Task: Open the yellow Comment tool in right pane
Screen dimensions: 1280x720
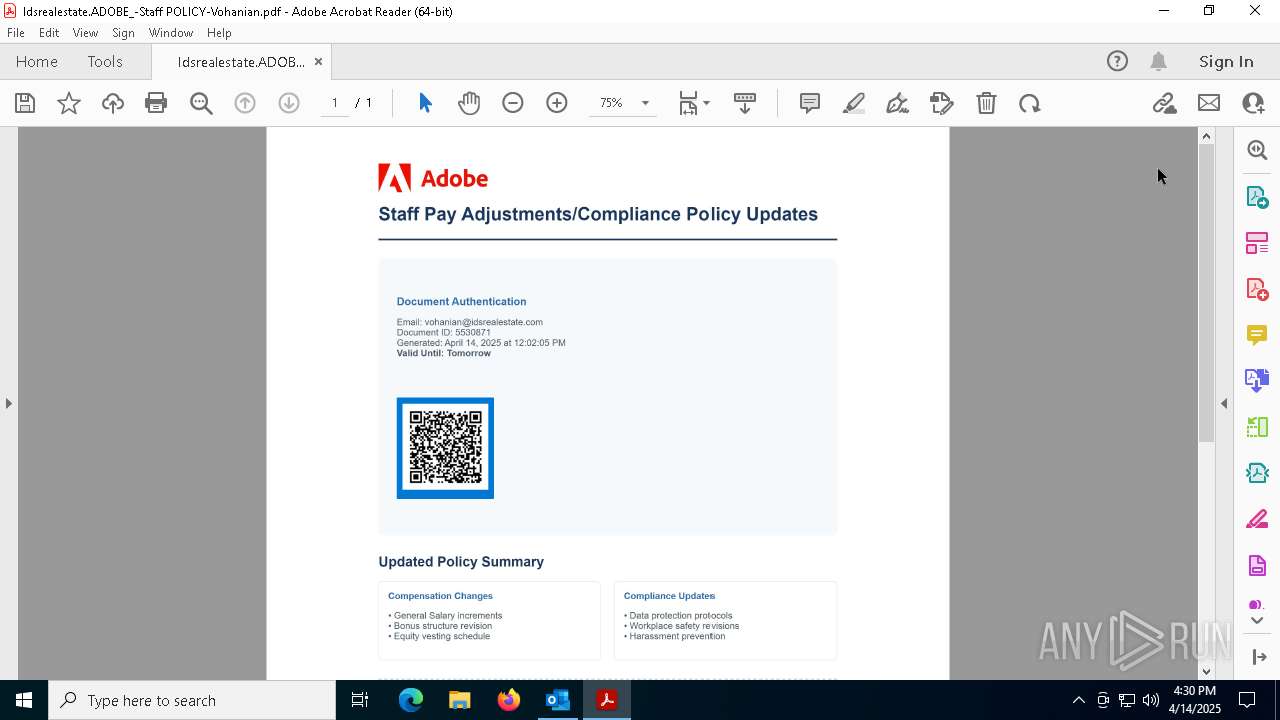Action: pos(1257,335)
